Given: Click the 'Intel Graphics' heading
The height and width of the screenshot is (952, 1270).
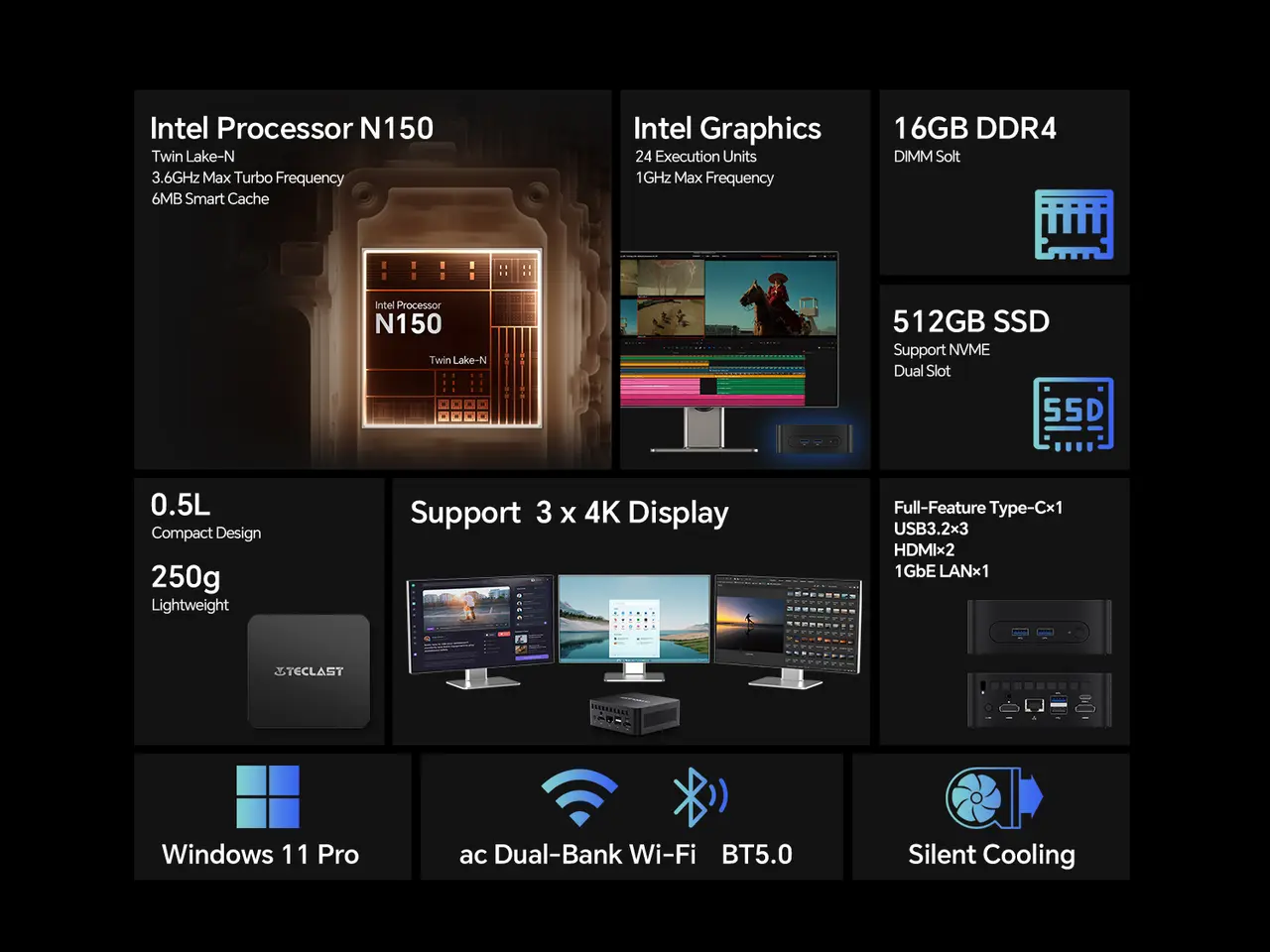Looking at the screenshot, I should [x=727, y=129].
